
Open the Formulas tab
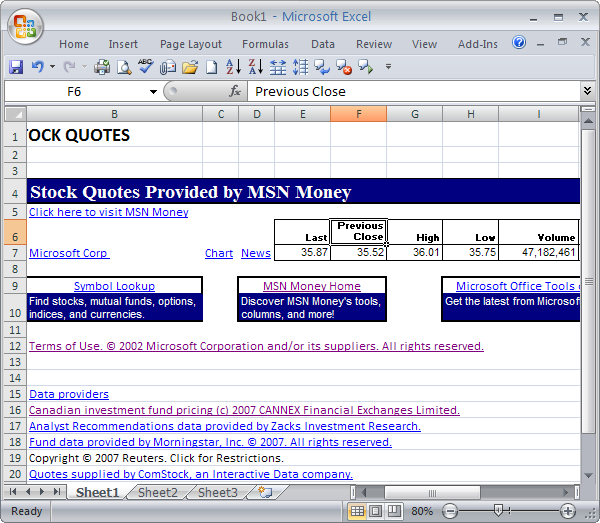pyautogui.click(x=265, y=44)
